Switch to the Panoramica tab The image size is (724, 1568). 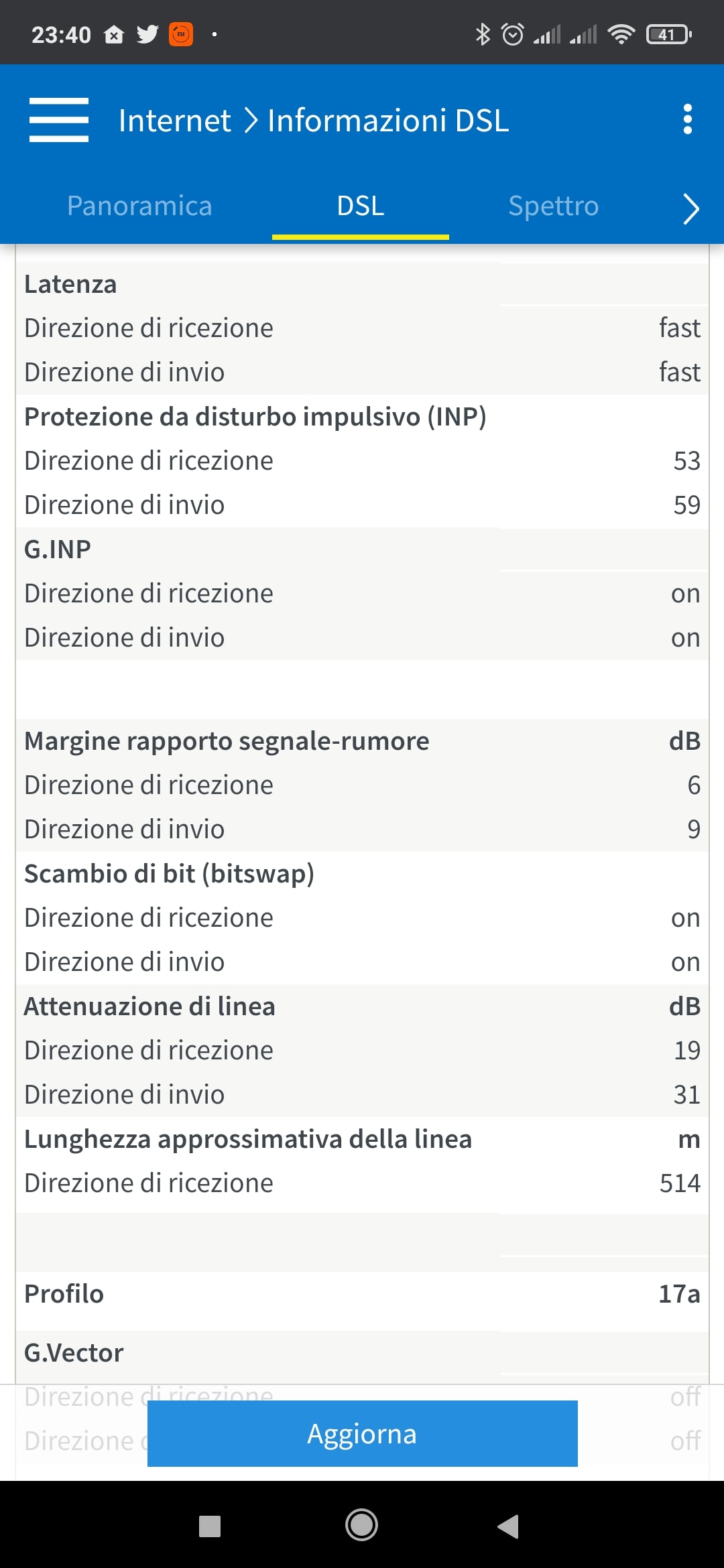coord(139,206)
